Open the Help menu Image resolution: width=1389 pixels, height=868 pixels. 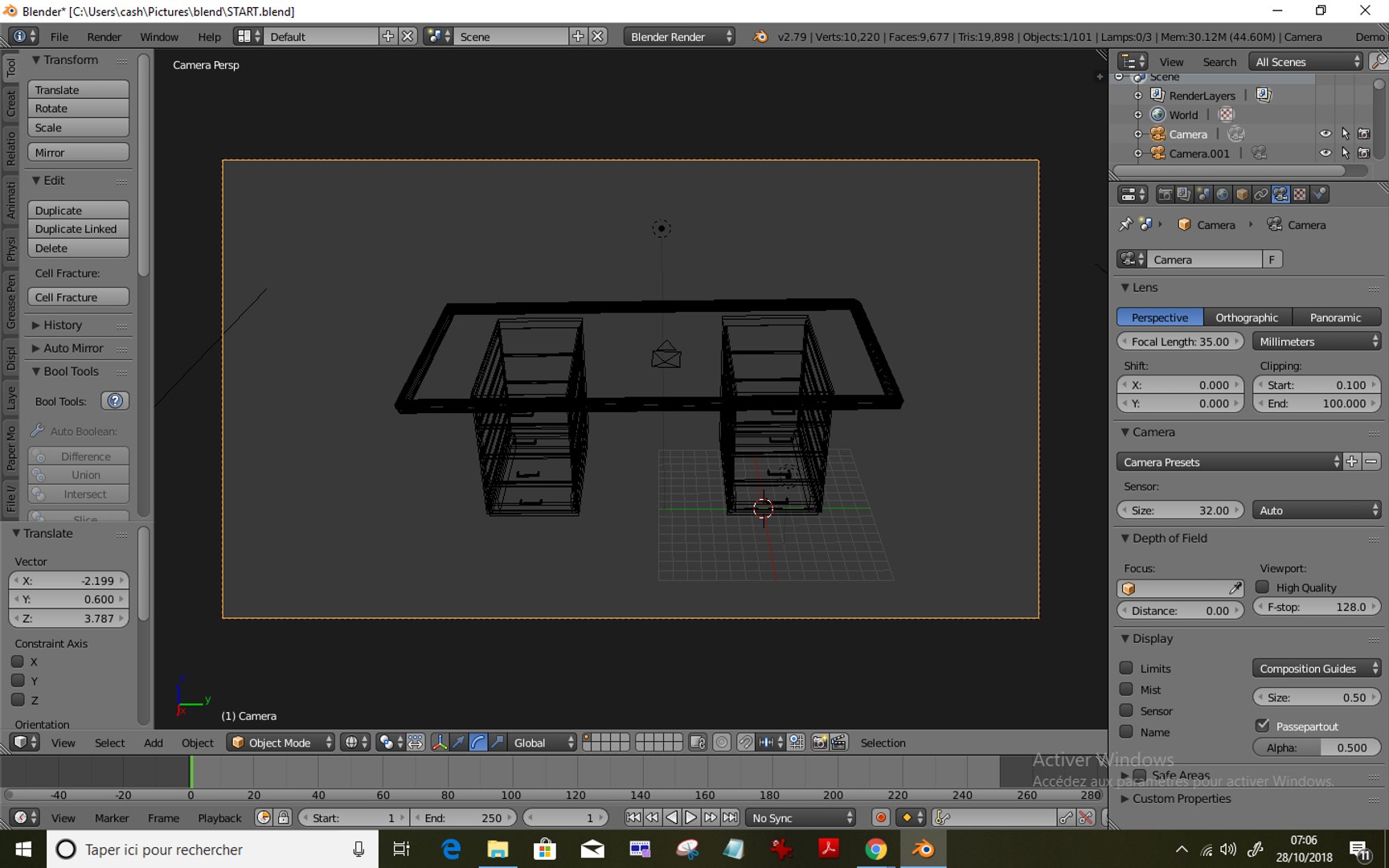(x=209, y=36)
